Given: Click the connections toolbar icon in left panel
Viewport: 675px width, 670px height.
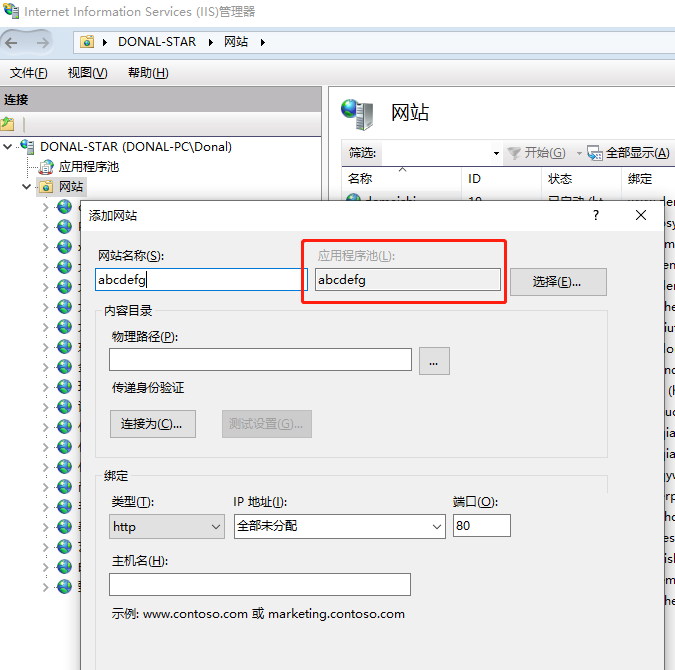Looking at the screenshot, I should coord(8,124).
